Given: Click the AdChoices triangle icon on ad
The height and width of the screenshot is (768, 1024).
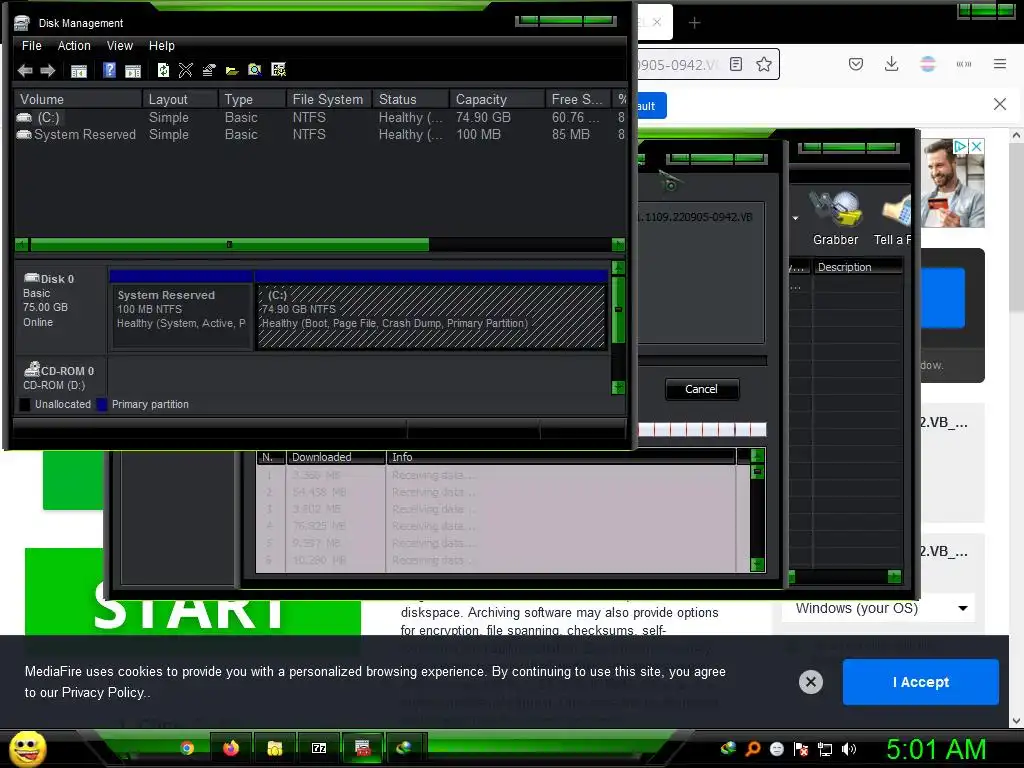Looking at the screenshot, I should click(x=961, y=146).
